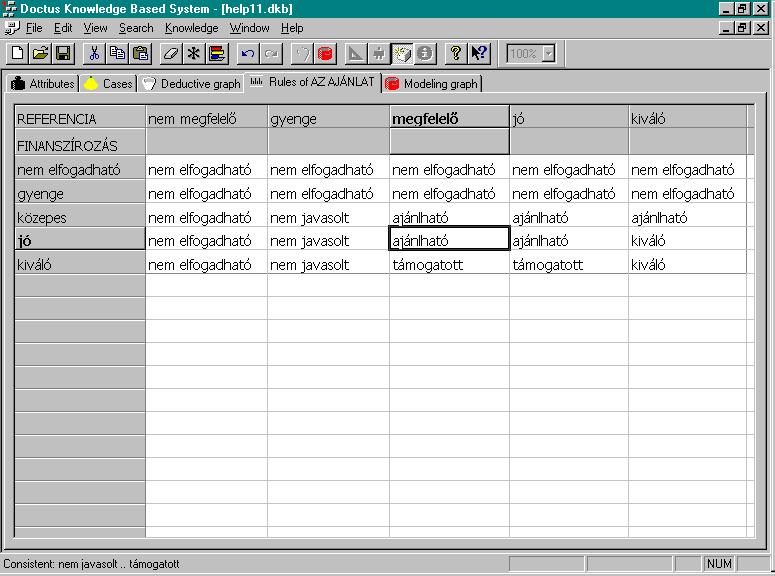The width and height of the screenshot is (775, 576).
Task: Open the File menu
Action: (x=34, y=28)
